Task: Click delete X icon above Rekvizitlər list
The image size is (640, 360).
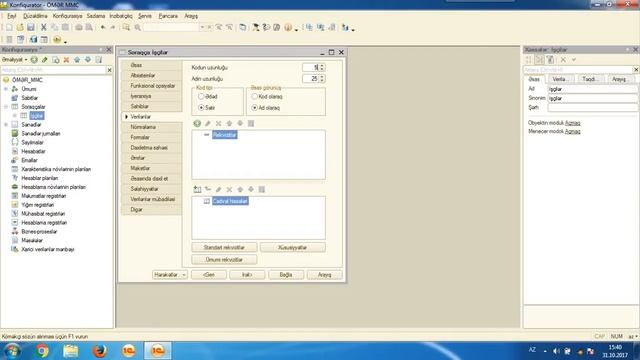Action: point(218,123)
